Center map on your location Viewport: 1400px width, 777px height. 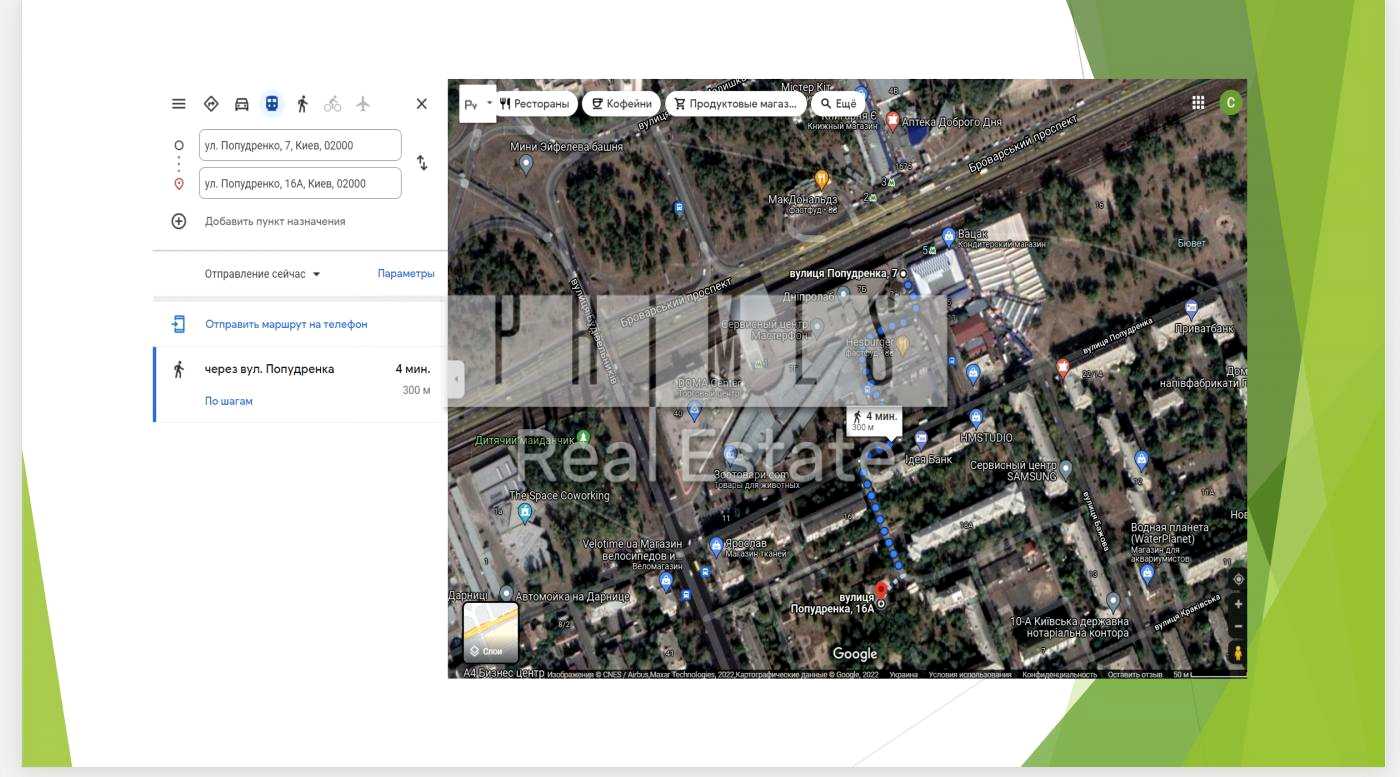(x=1239, y=580)
